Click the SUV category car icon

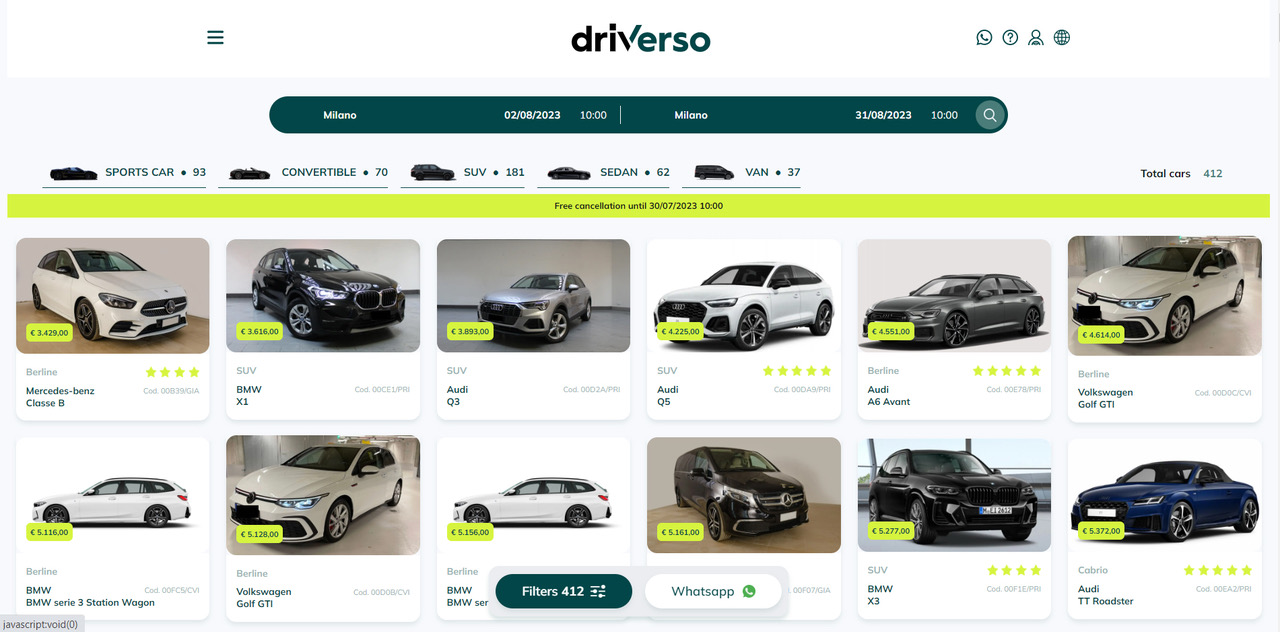tap(432, 172)
